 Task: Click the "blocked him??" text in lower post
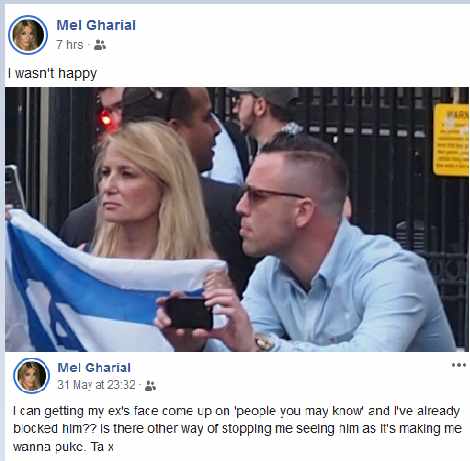pos(55,428)
